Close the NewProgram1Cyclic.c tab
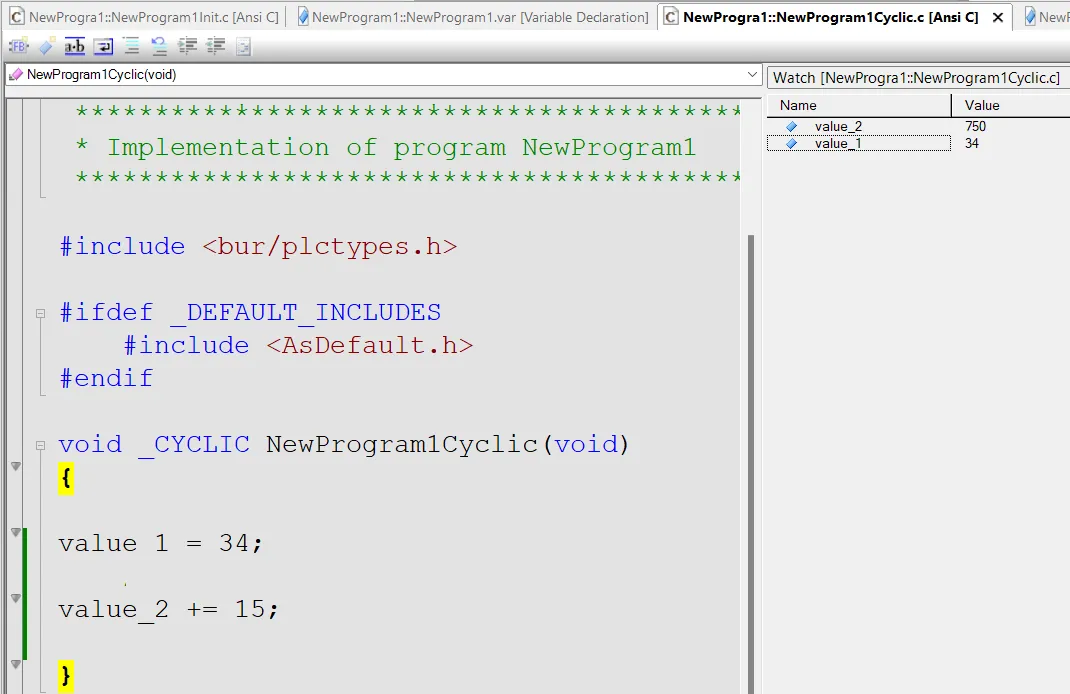Viewport: 1070px width, 694px height. pyautogui.click(x=998, y=18)
